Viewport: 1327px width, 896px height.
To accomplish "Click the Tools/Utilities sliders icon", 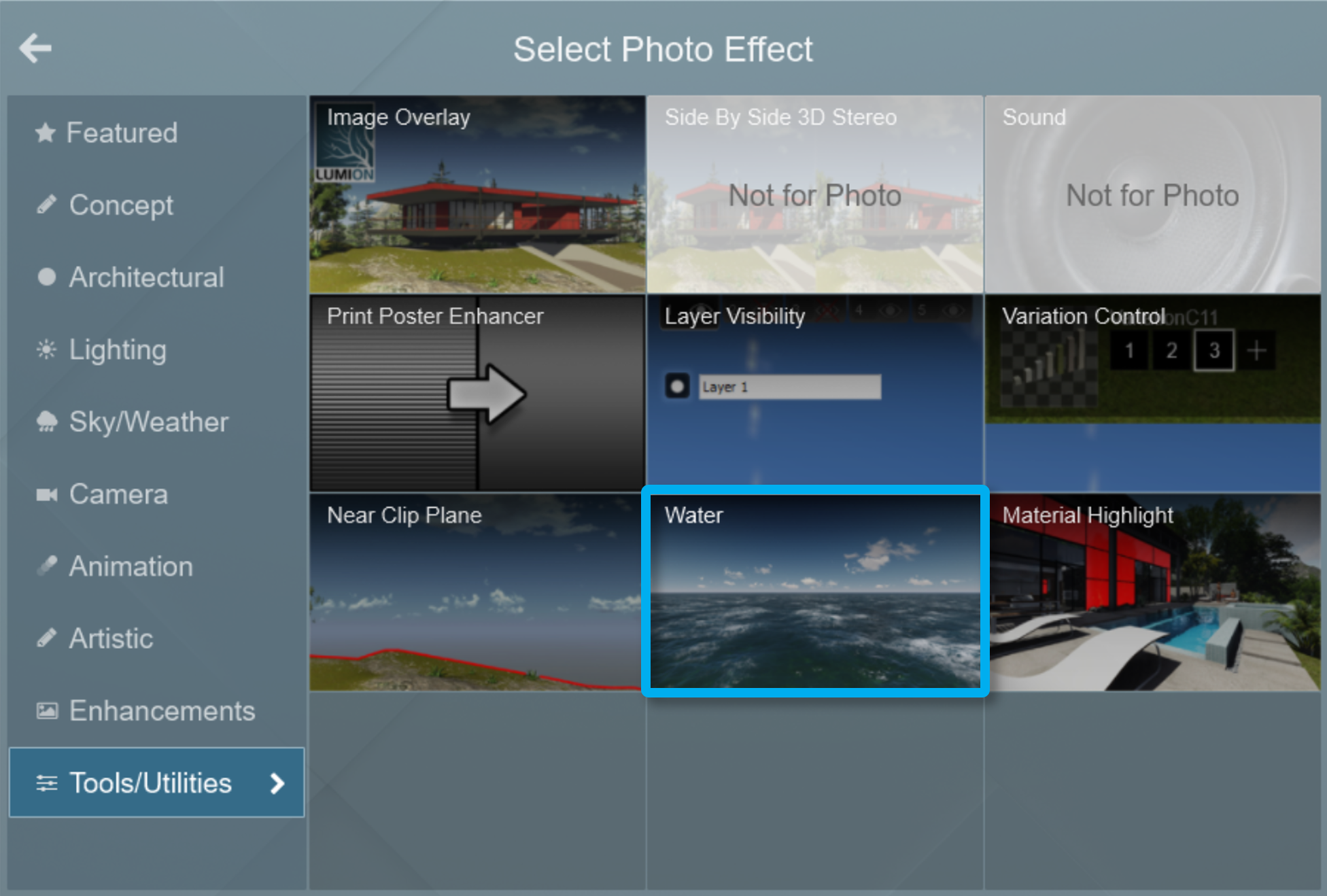I will coord(46,783).
